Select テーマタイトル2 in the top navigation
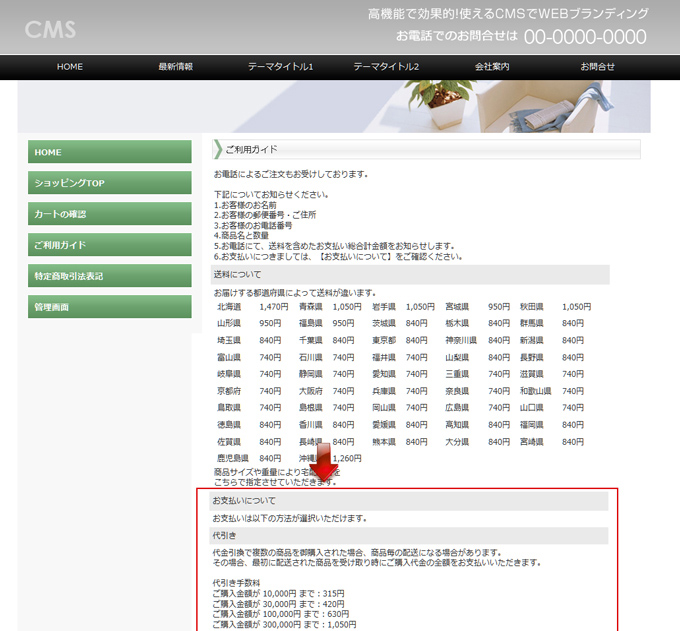680x631 pixels. click(386, 67)
